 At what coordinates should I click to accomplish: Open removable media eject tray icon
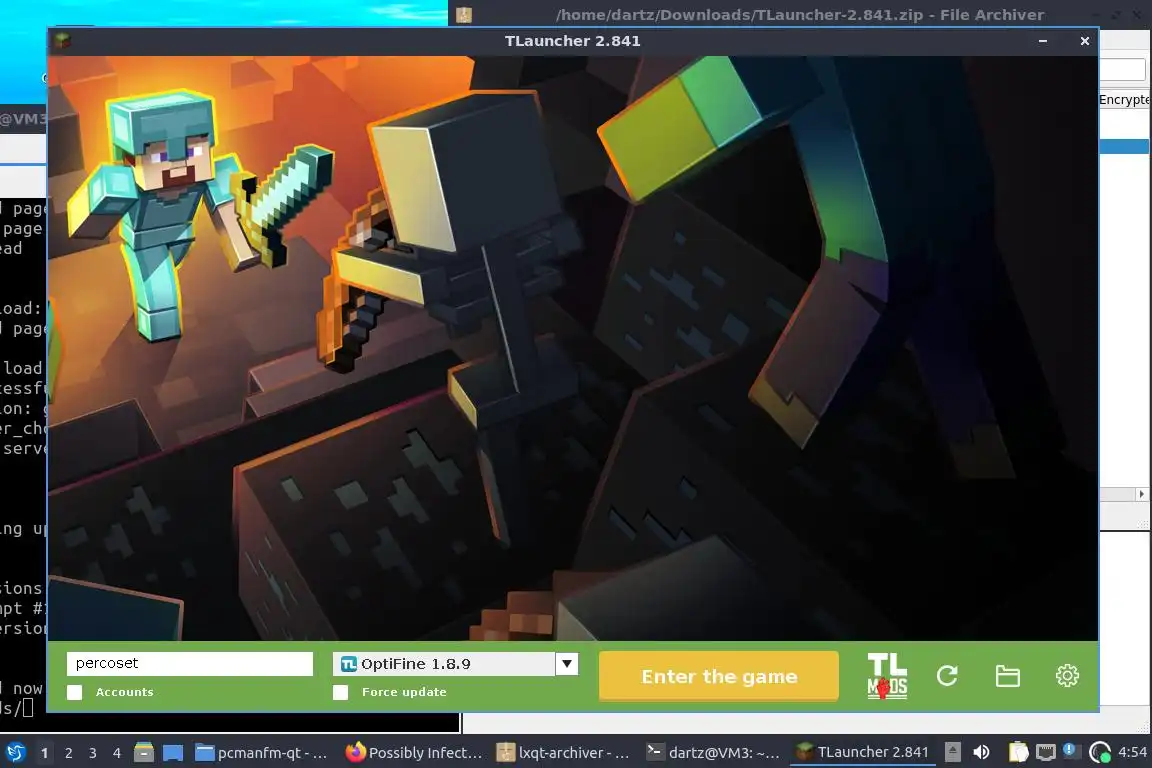click(x=952, y=752)
